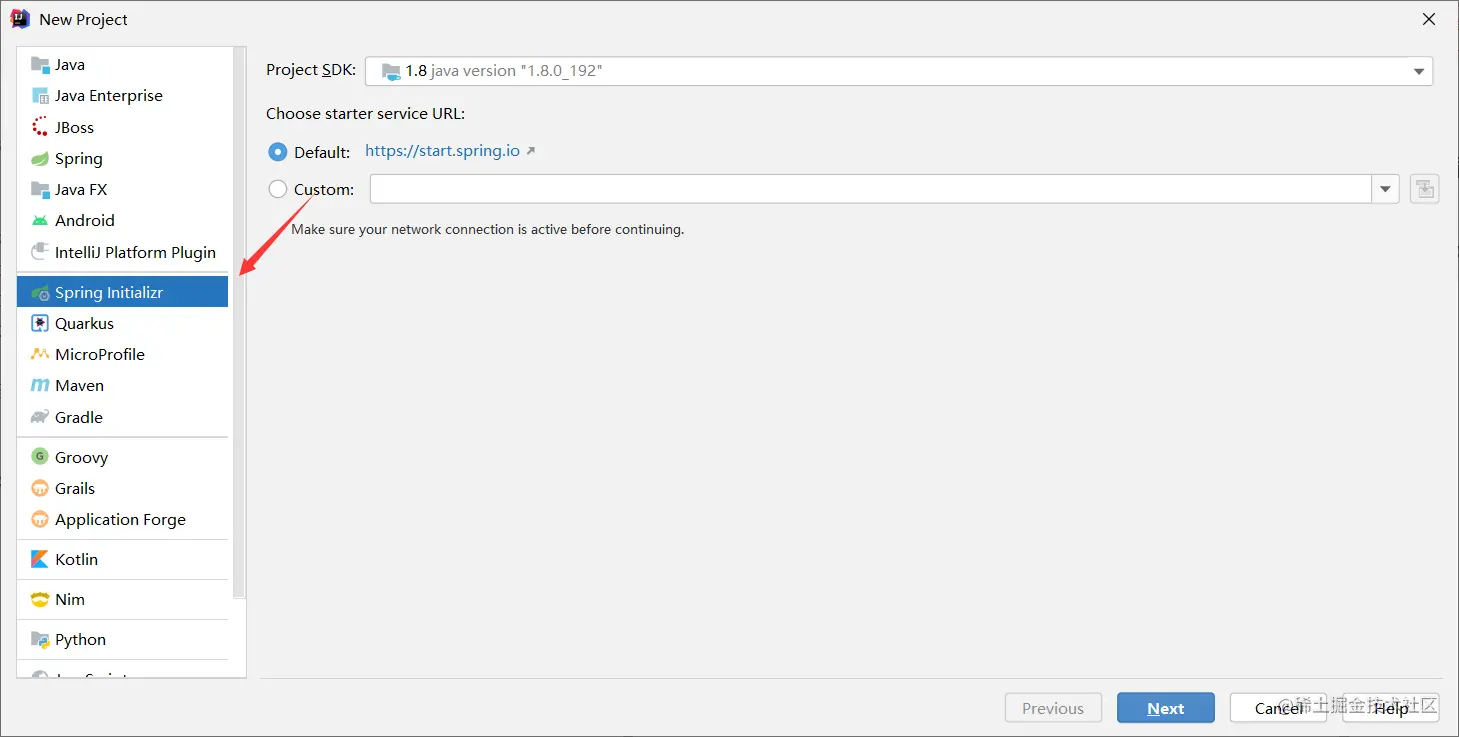
Task: Click the JBoss red dots icon
Action: (40, 127)
